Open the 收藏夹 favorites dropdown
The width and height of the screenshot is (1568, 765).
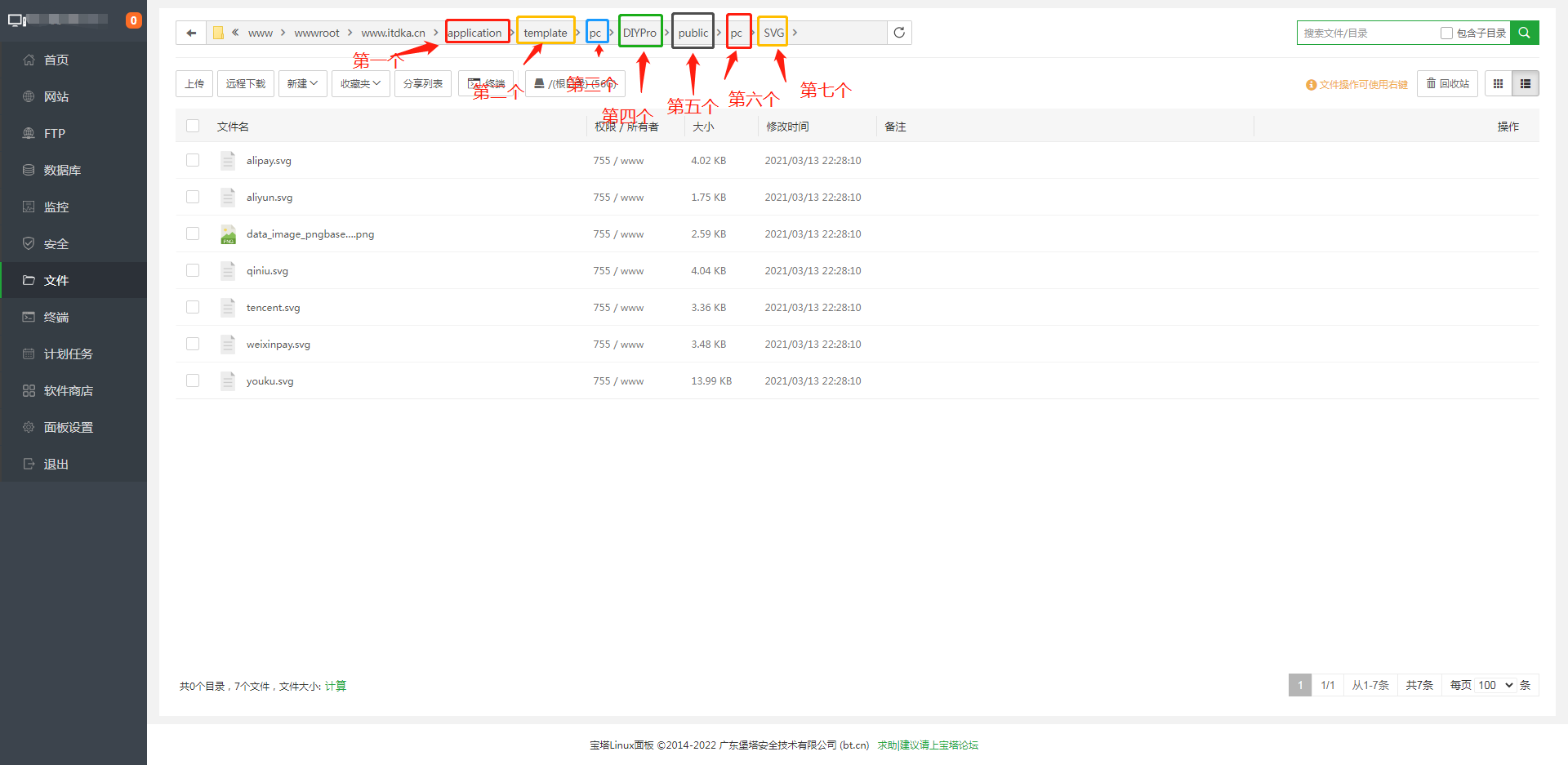(360, 83)
